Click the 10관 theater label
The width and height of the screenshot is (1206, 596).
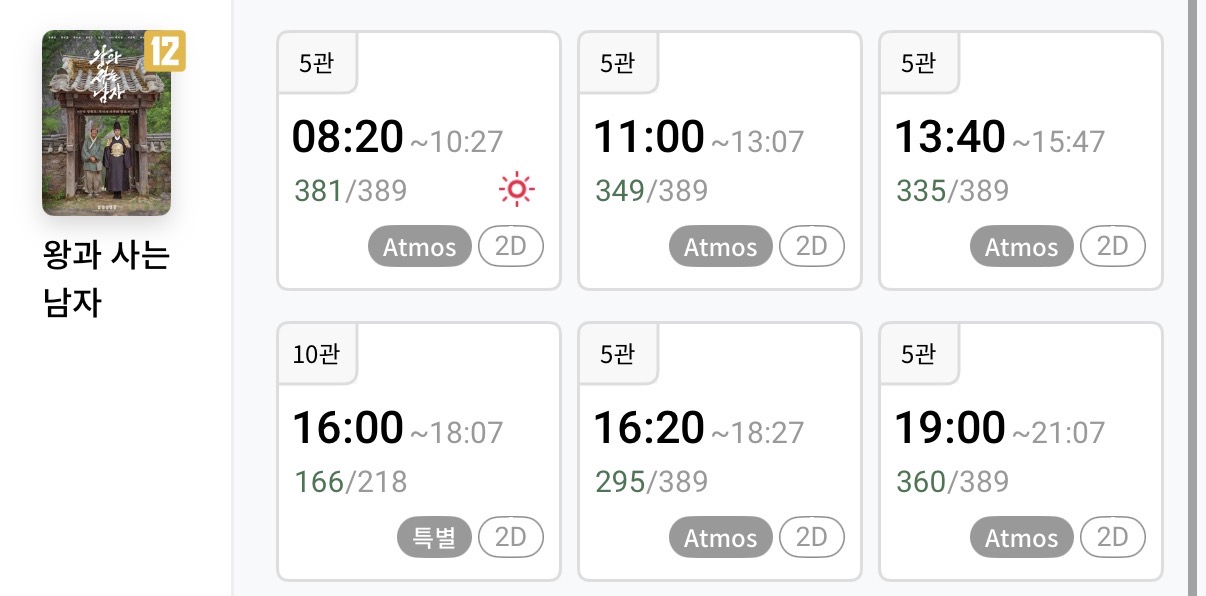[316, 354]
